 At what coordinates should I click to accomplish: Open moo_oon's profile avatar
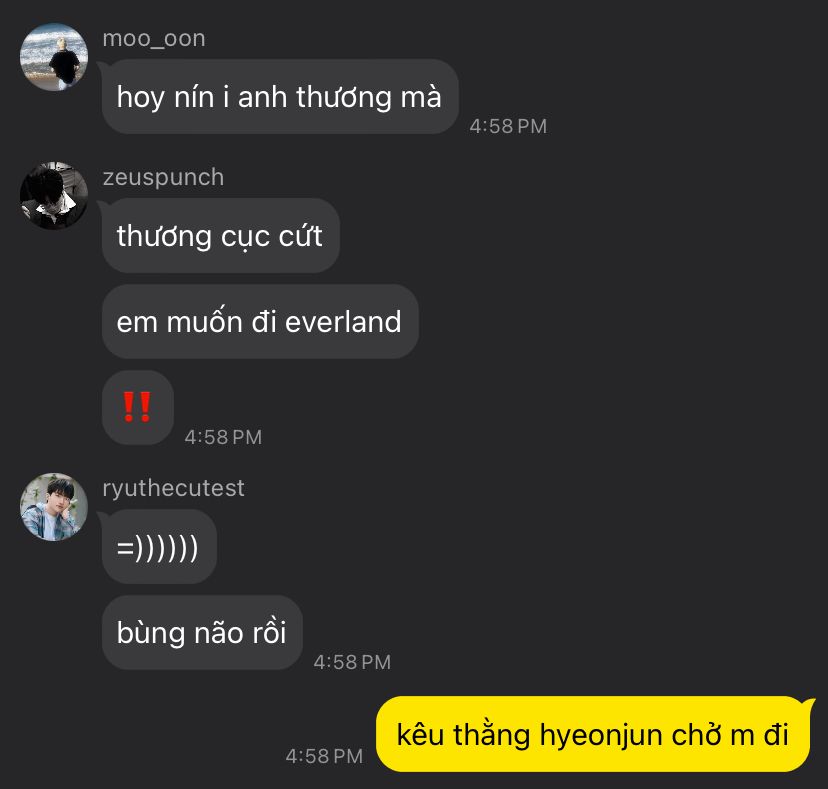54,57
